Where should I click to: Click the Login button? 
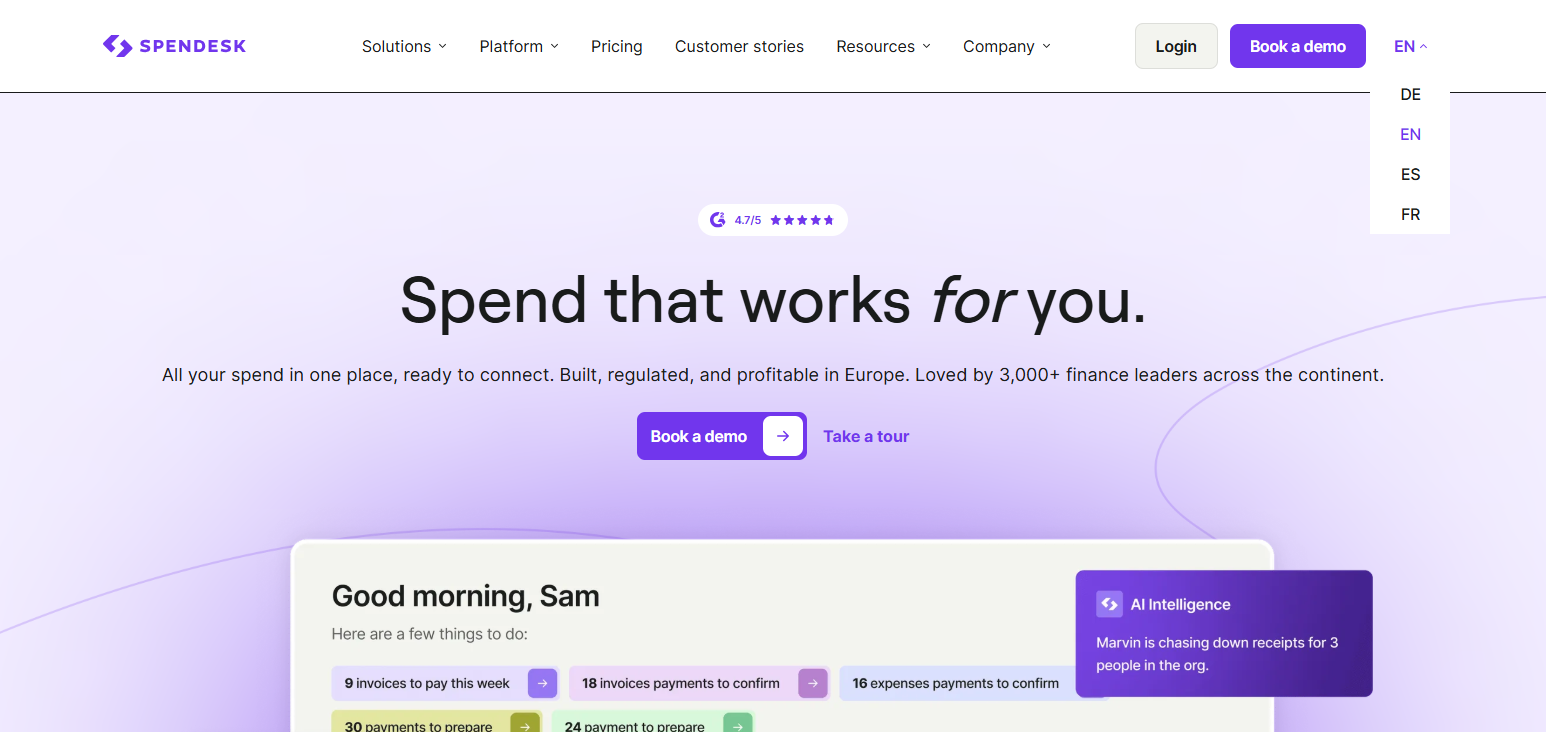(1176, 46)
